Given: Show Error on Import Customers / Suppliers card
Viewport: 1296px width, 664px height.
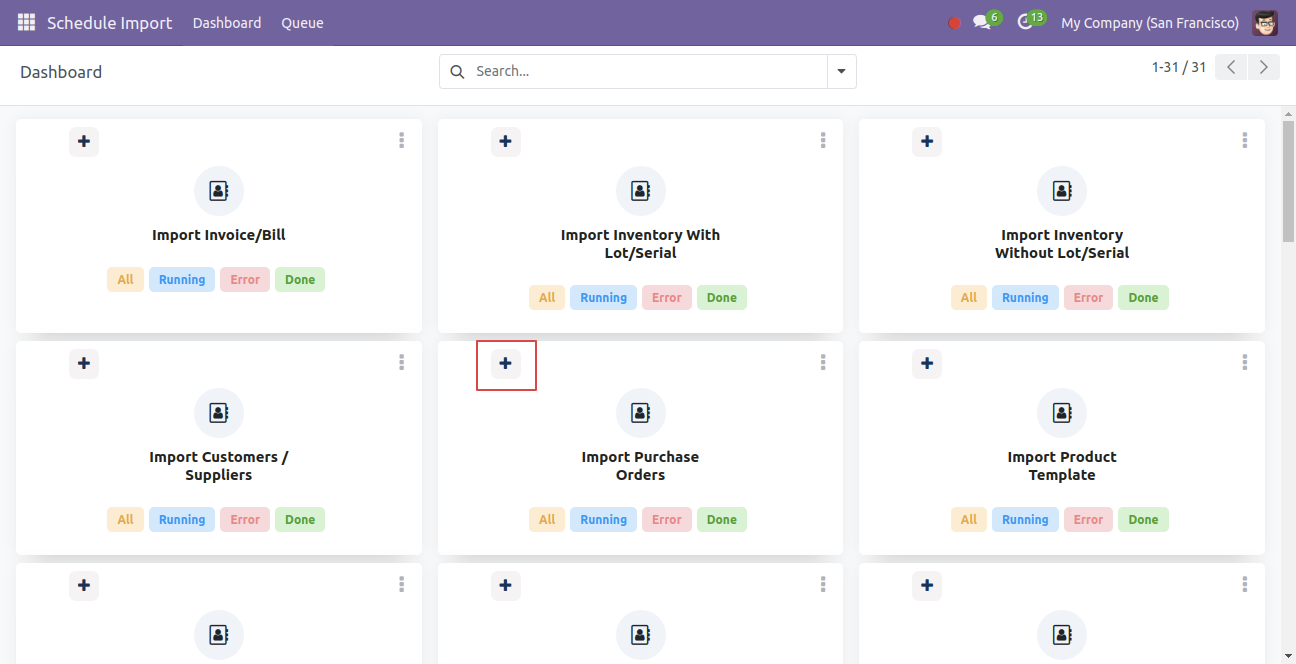Looking at the screenshot, I should coord(245,520).
